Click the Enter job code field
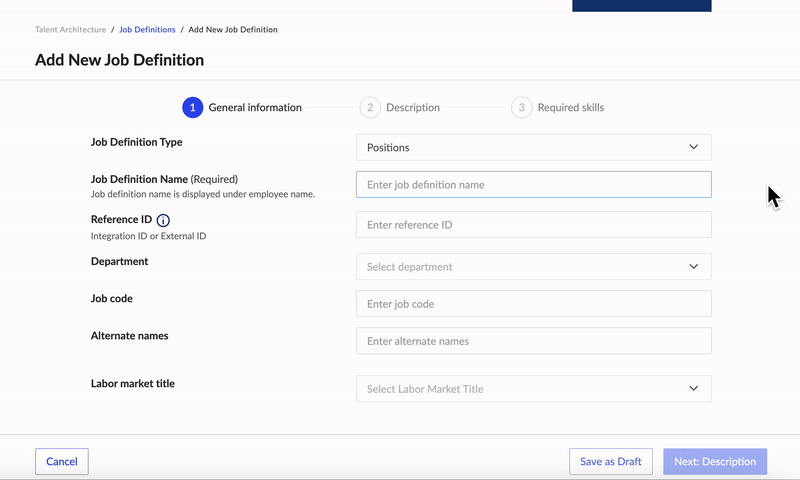The image size is (800, 480). (534, 304)
